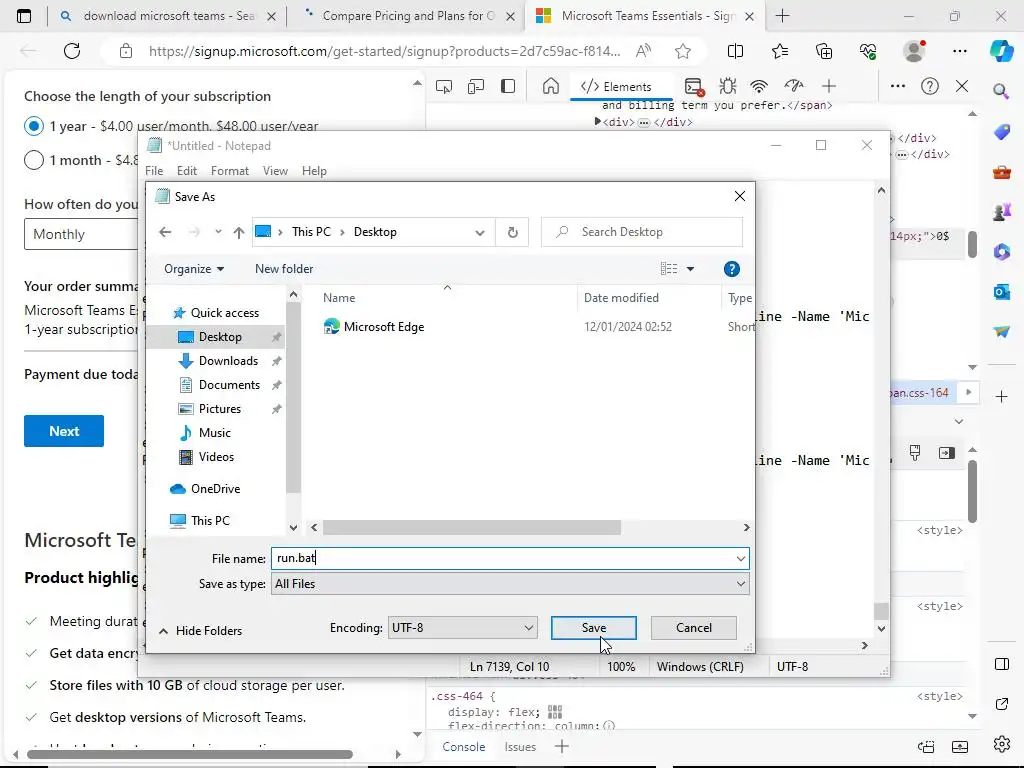1024x768 pixels.
Task: Click the blue Next button
Action: click(64, 431)
